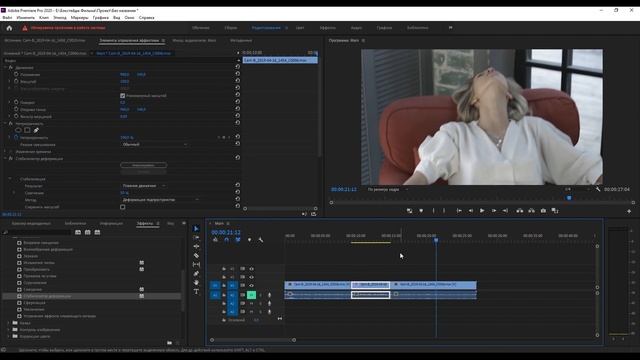The image size is (640, 360).
Task: Create new custom bin in Effects panel
Action: click(x=169, y=343)
